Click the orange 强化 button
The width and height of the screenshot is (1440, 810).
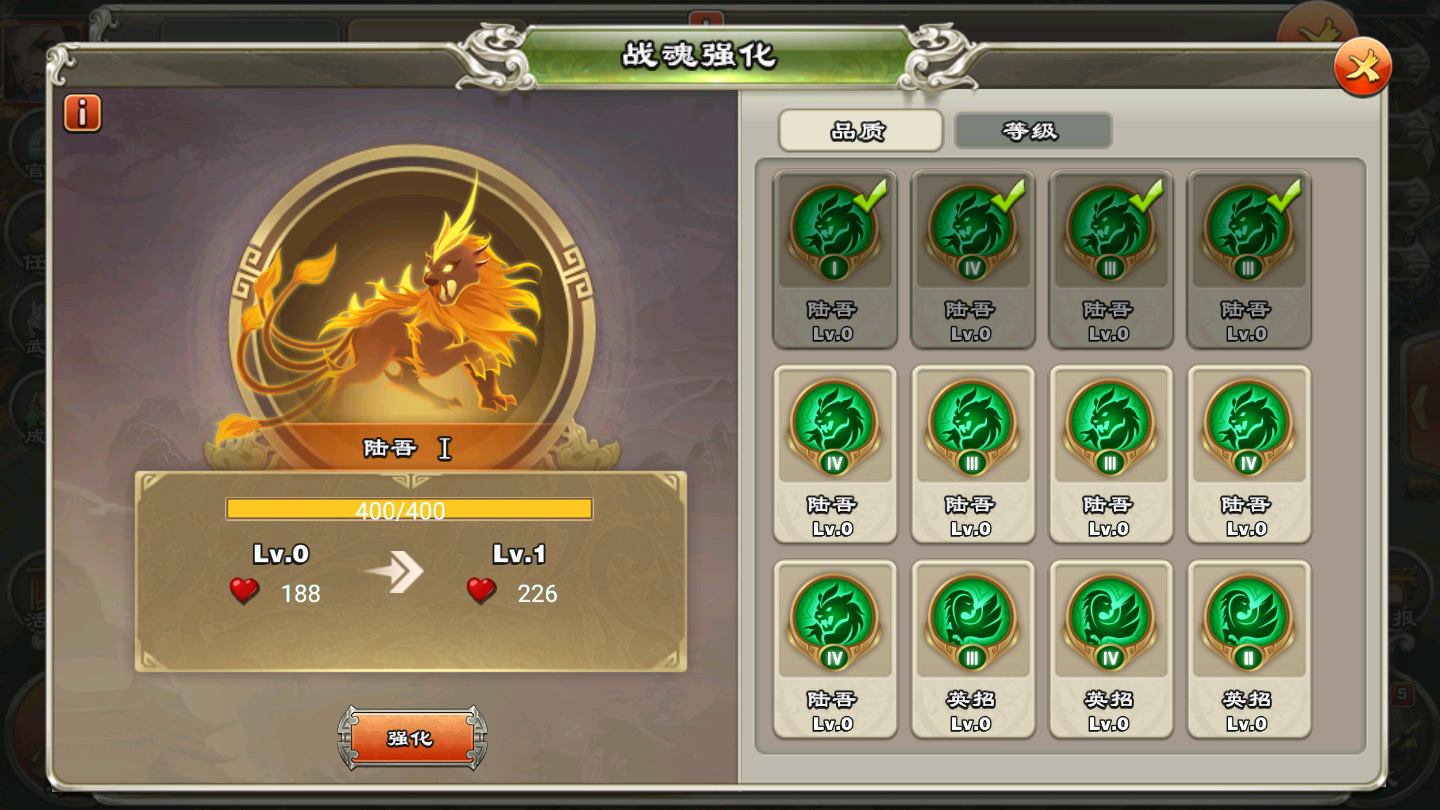coord(412,739)
